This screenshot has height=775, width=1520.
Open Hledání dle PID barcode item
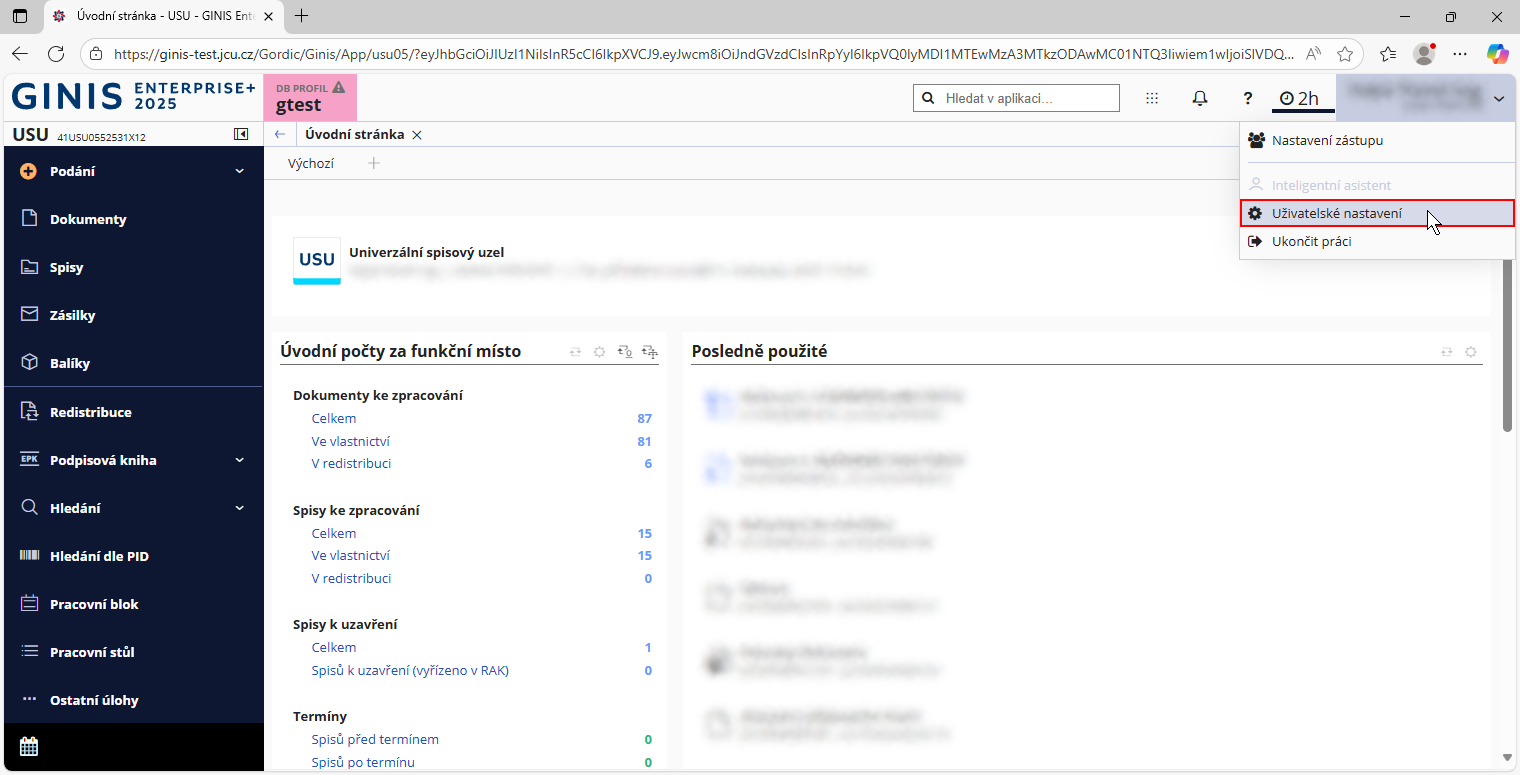99,556
